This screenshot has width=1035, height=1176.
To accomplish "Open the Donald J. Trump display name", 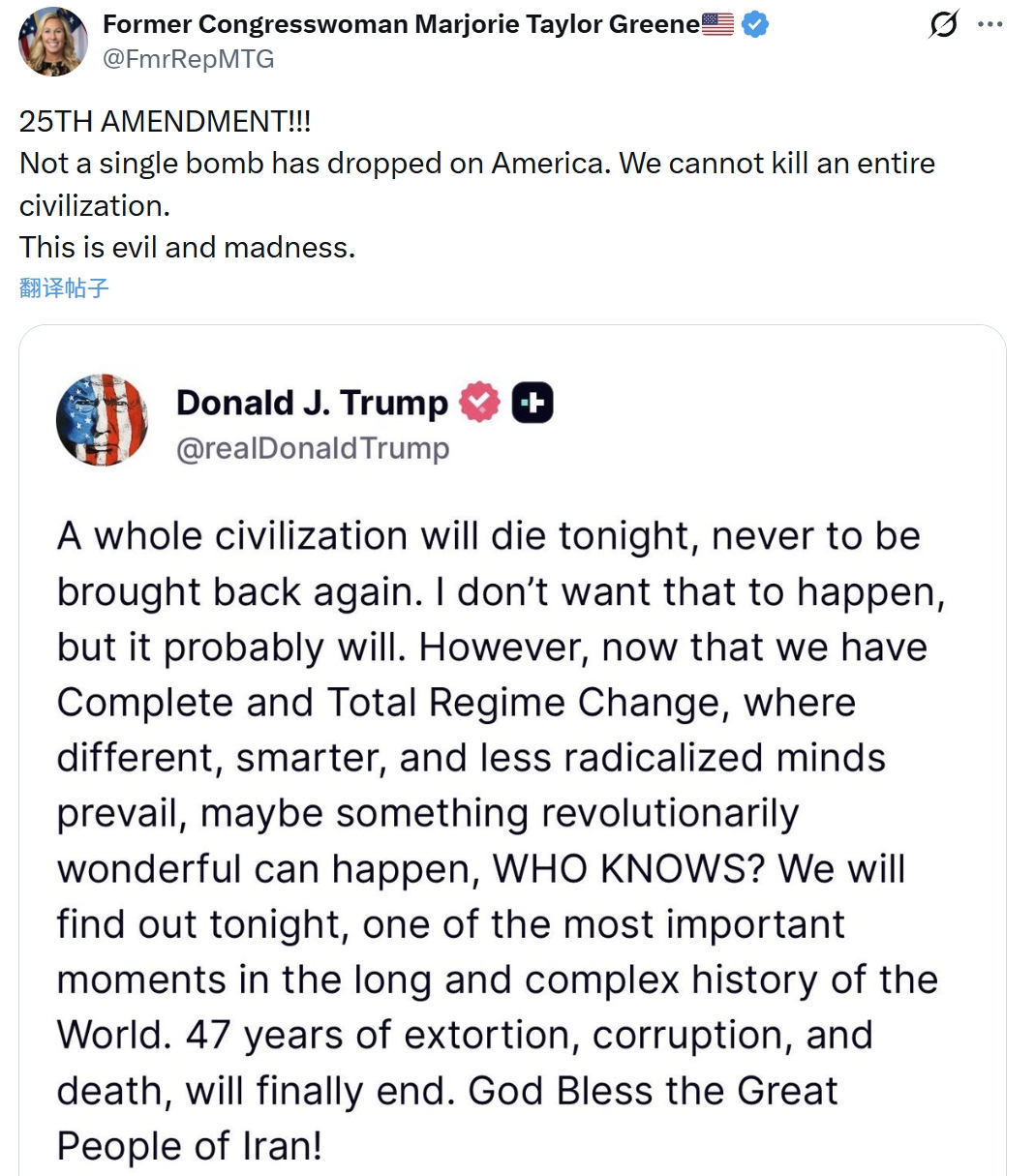I will [312, 403].
